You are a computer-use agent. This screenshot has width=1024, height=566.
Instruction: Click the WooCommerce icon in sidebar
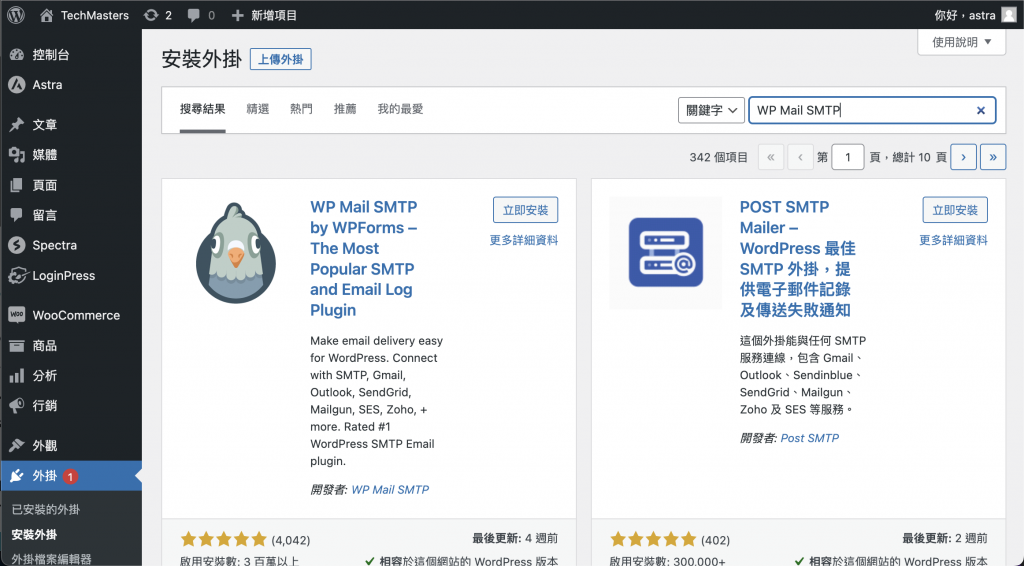pos(17,315)
